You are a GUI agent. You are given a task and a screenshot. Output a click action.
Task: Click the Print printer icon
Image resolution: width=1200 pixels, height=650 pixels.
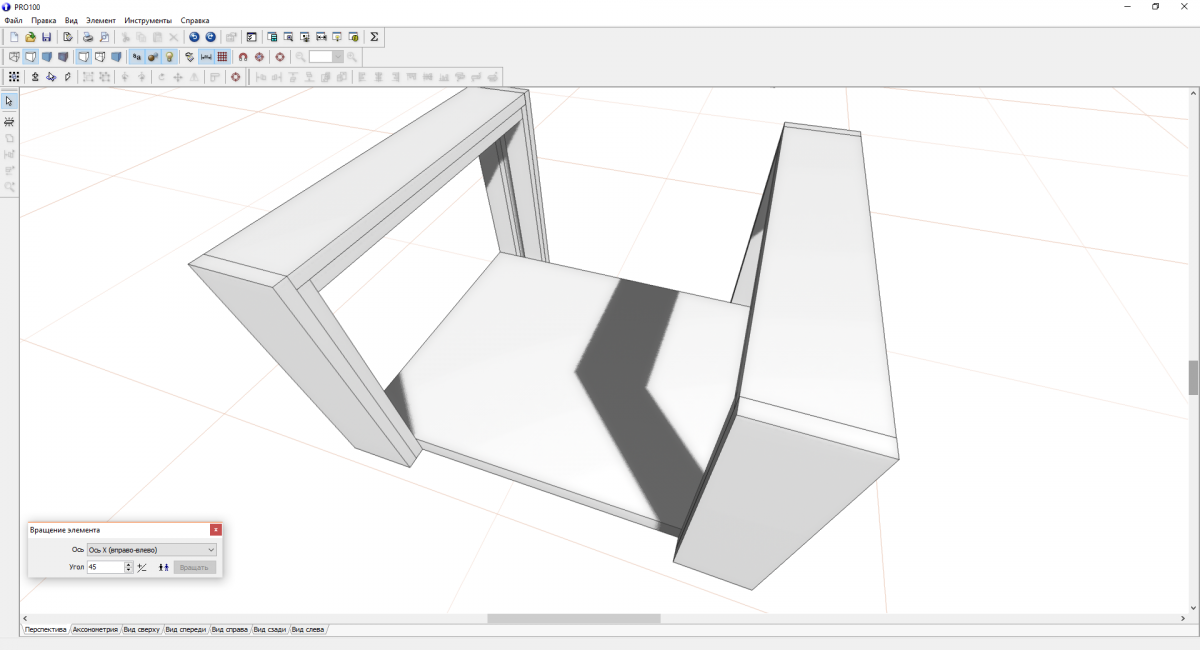(87, 37)
